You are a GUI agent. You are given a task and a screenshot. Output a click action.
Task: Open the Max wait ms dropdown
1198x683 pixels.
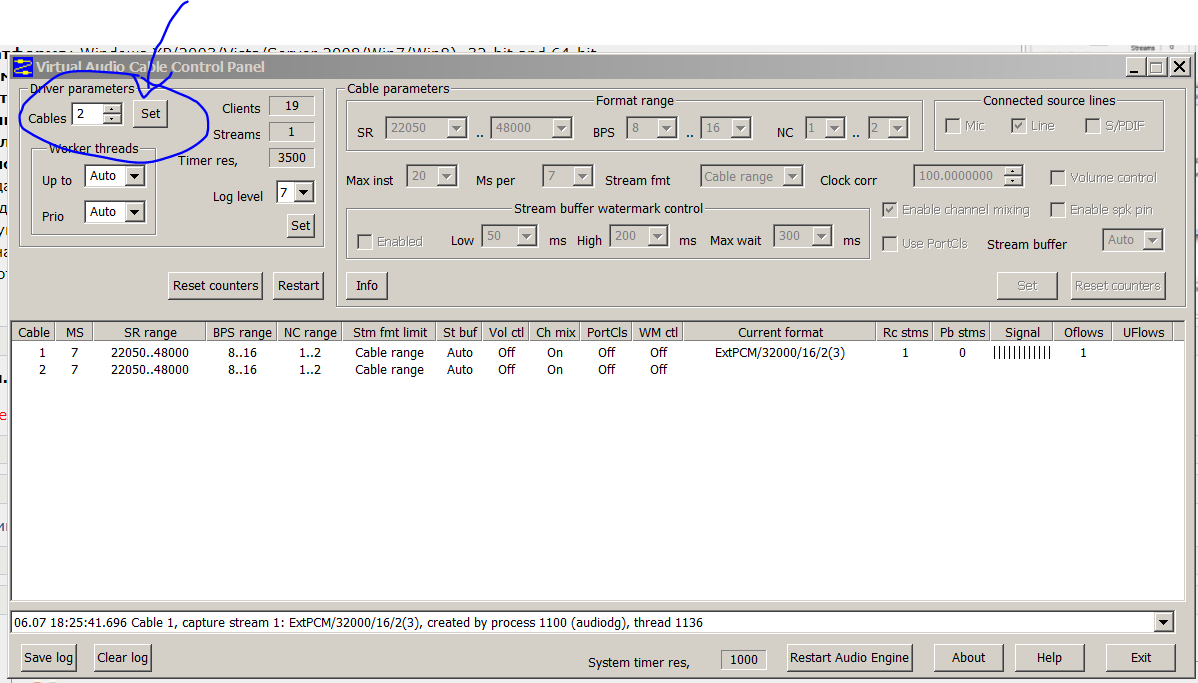click(x=821, y=237)
